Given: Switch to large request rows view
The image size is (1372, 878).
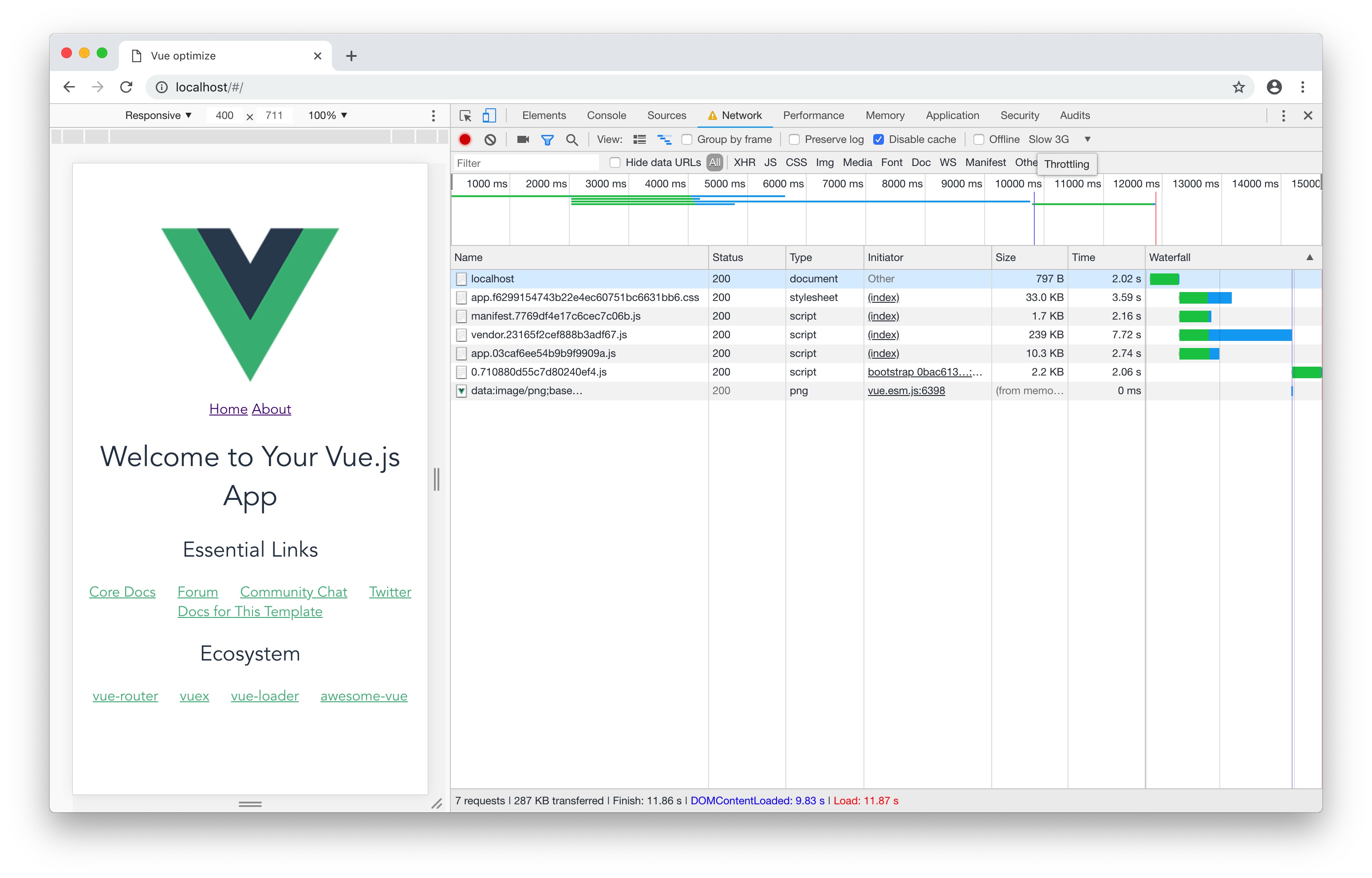Looking at the screenshot, I should pos(639,140).
